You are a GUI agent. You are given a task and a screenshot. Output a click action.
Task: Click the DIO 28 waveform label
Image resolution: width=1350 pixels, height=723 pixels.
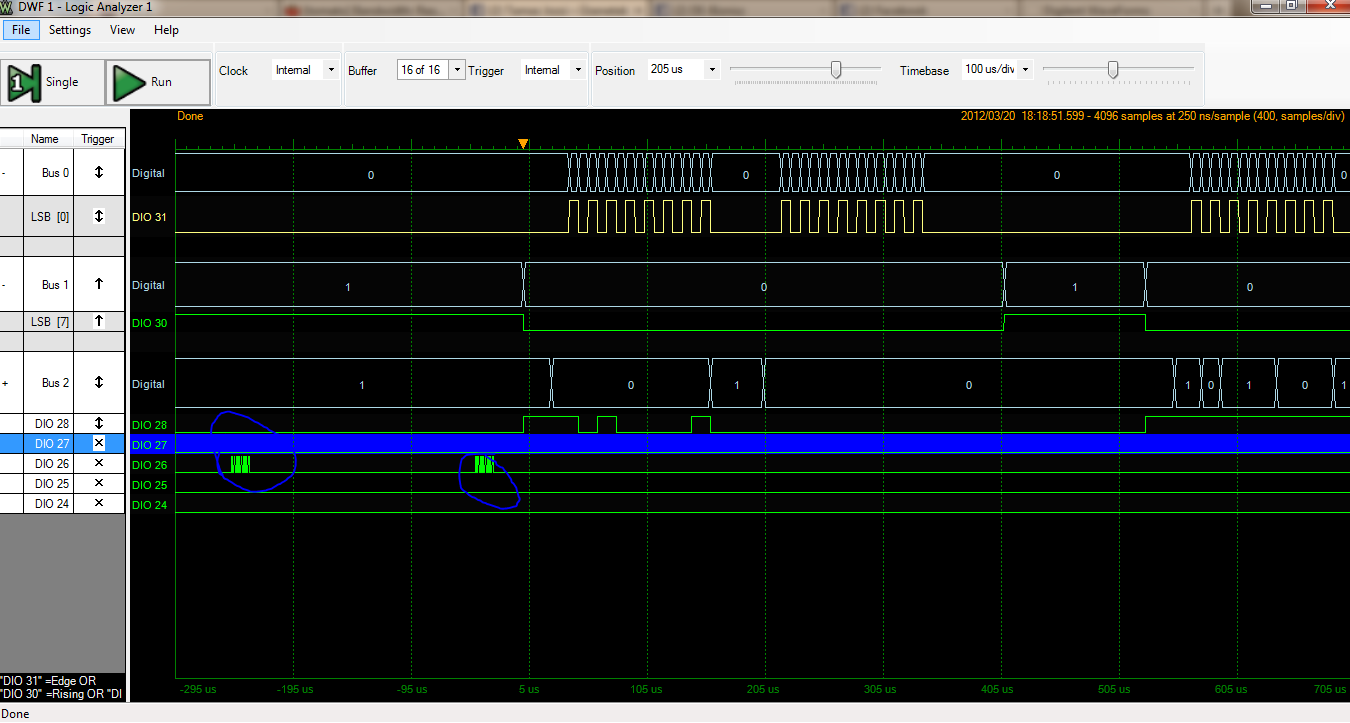(x=149, y=426)
